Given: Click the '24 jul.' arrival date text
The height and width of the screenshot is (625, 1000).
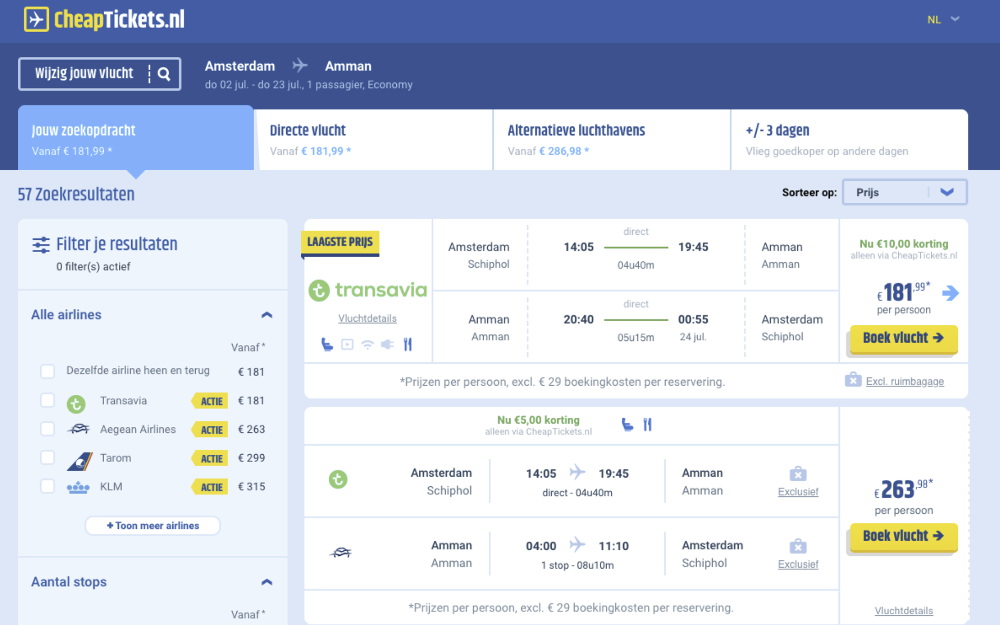Looking at the screenshot, I should tap(693, 336).
